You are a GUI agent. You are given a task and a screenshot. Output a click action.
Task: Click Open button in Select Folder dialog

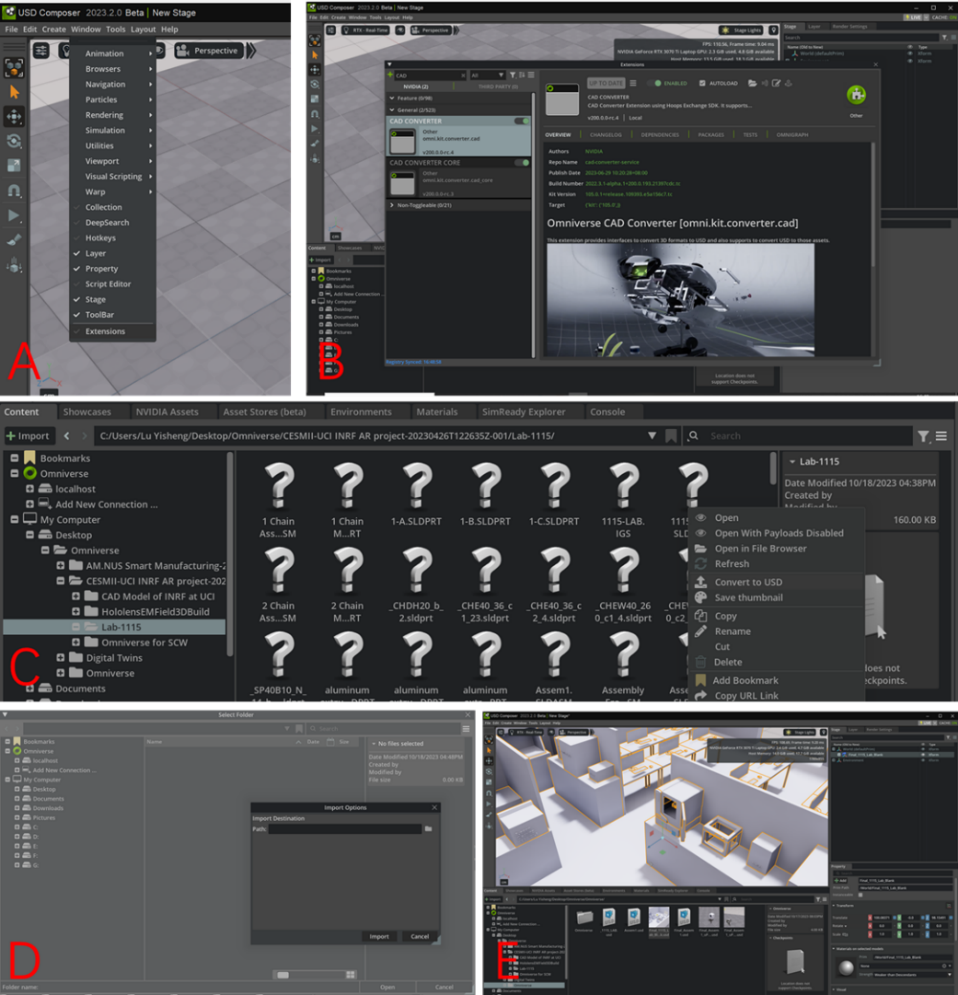pos(388,987)
